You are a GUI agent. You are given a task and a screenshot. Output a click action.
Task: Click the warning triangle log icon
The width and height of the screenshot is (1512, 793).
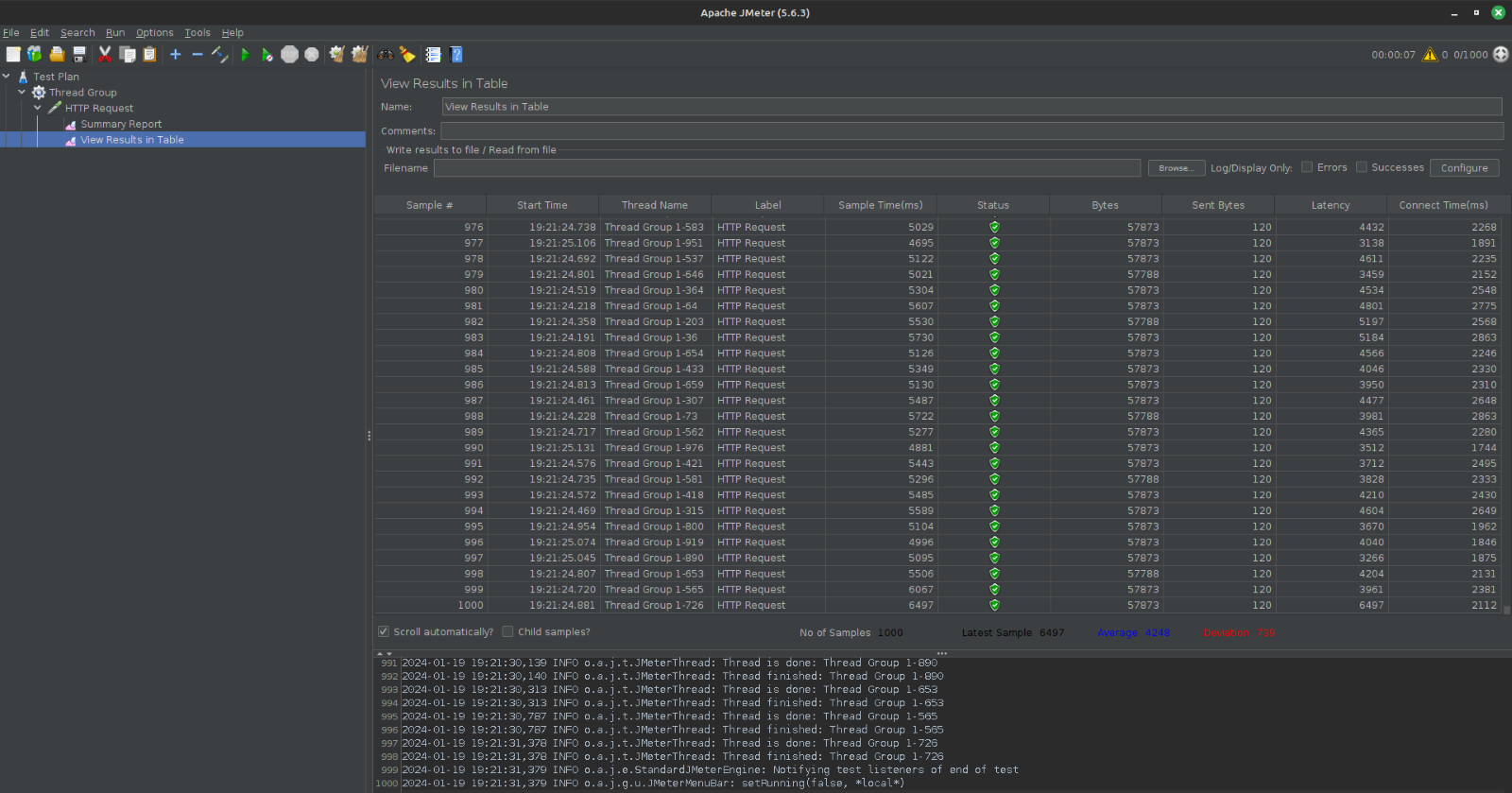[x=1430, y=55]
